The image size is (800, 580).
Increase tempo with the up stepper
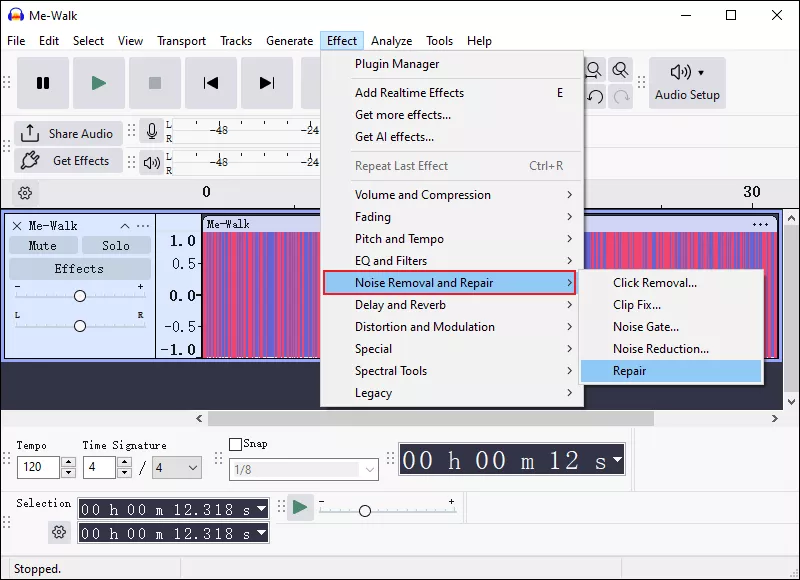point(68,462)
